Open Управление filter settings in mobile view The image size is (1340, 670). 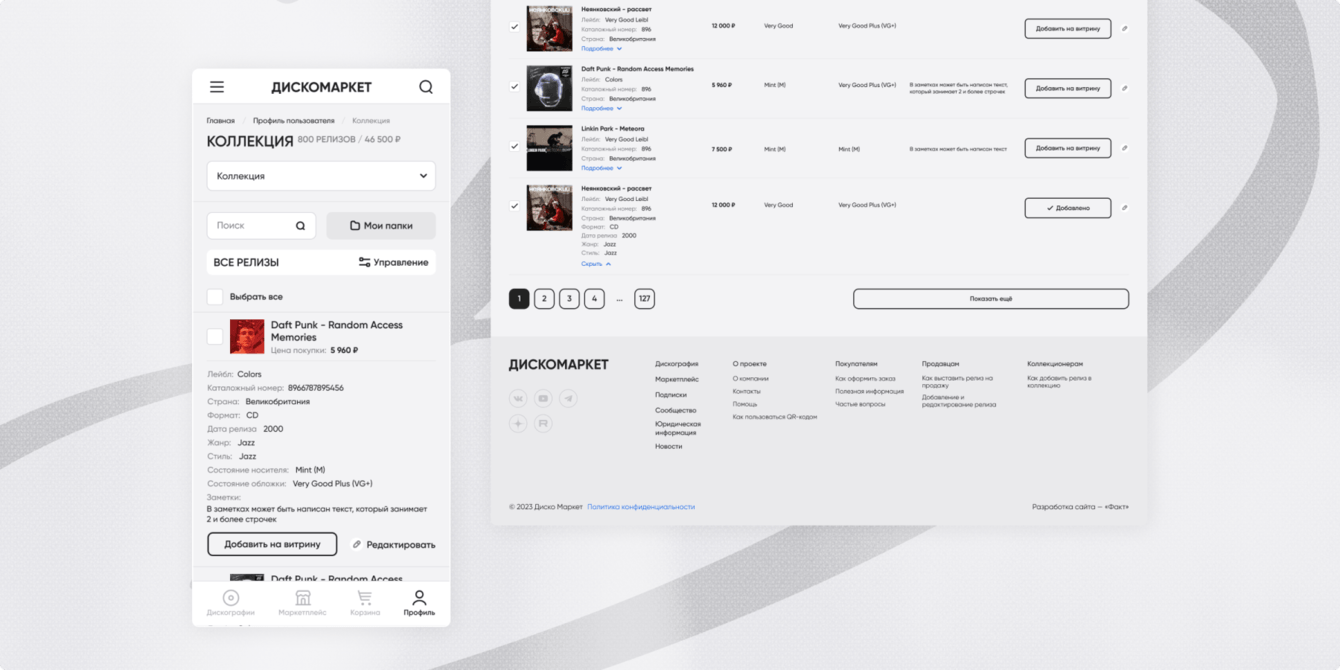393,262
